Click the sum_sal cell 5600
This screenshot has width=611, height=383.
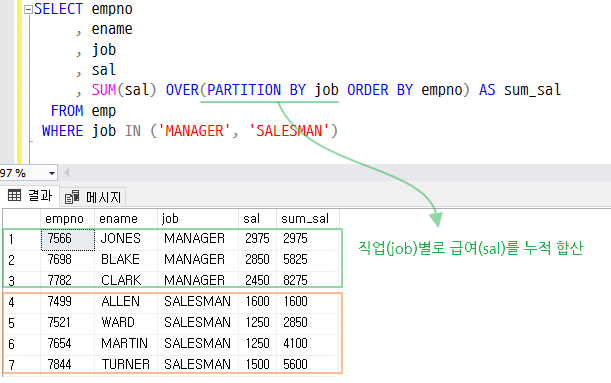click(308, 365)
